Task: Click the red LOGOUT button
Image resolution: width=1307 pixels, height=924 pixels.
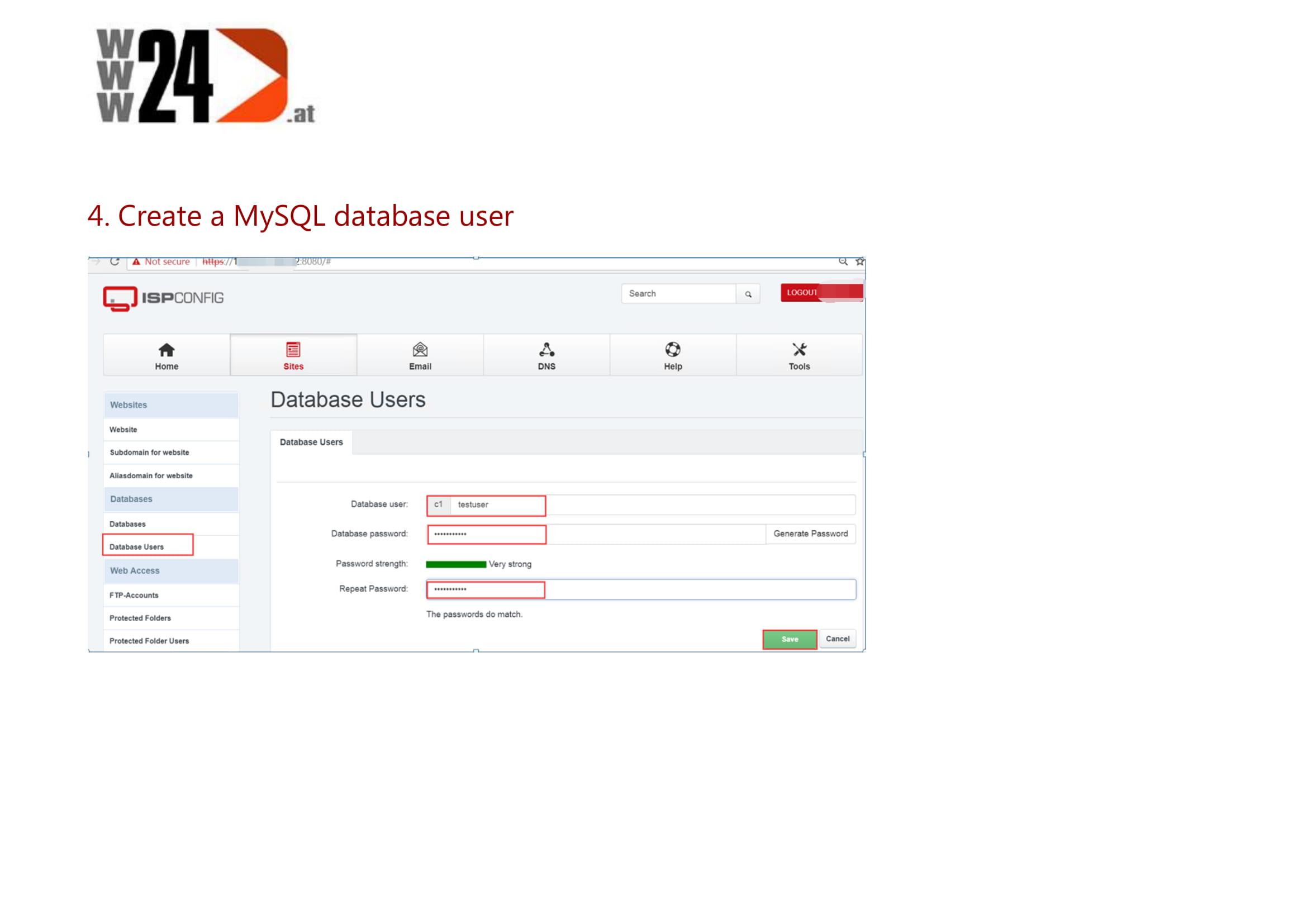Action: [x=801, y=292]
